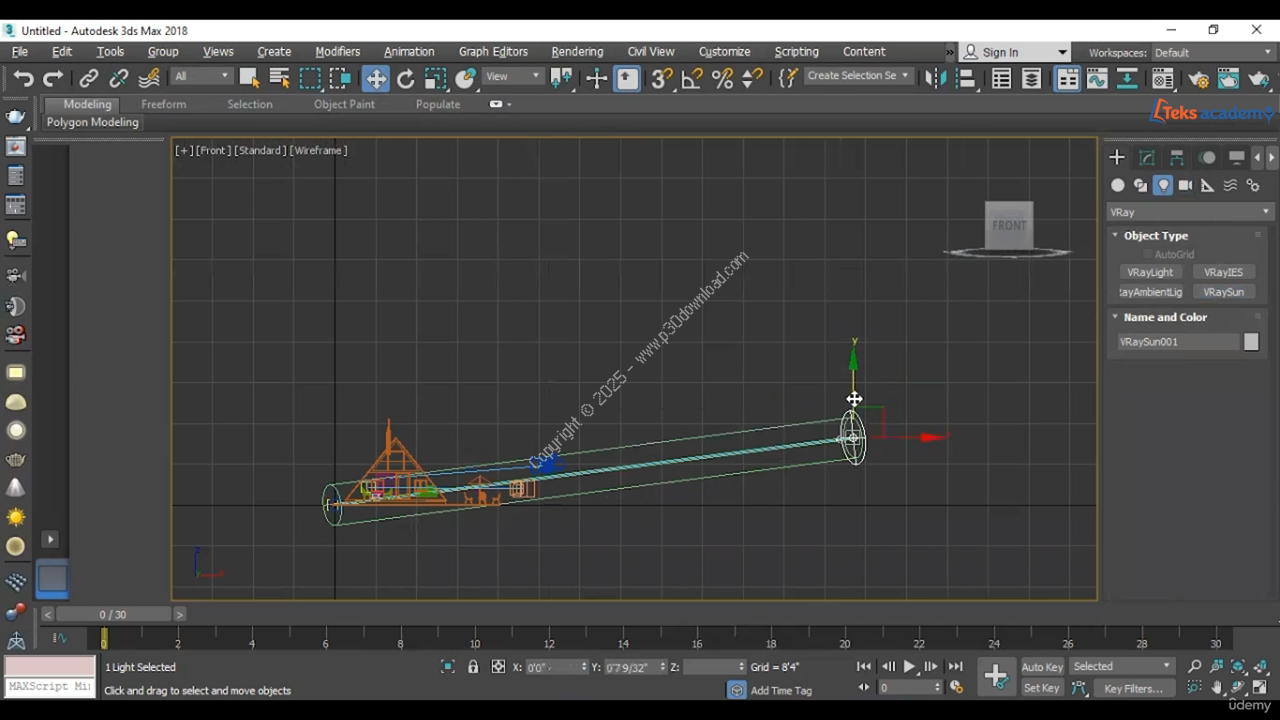
Task: Click the VRayLight button
Action: (1150, 272)
